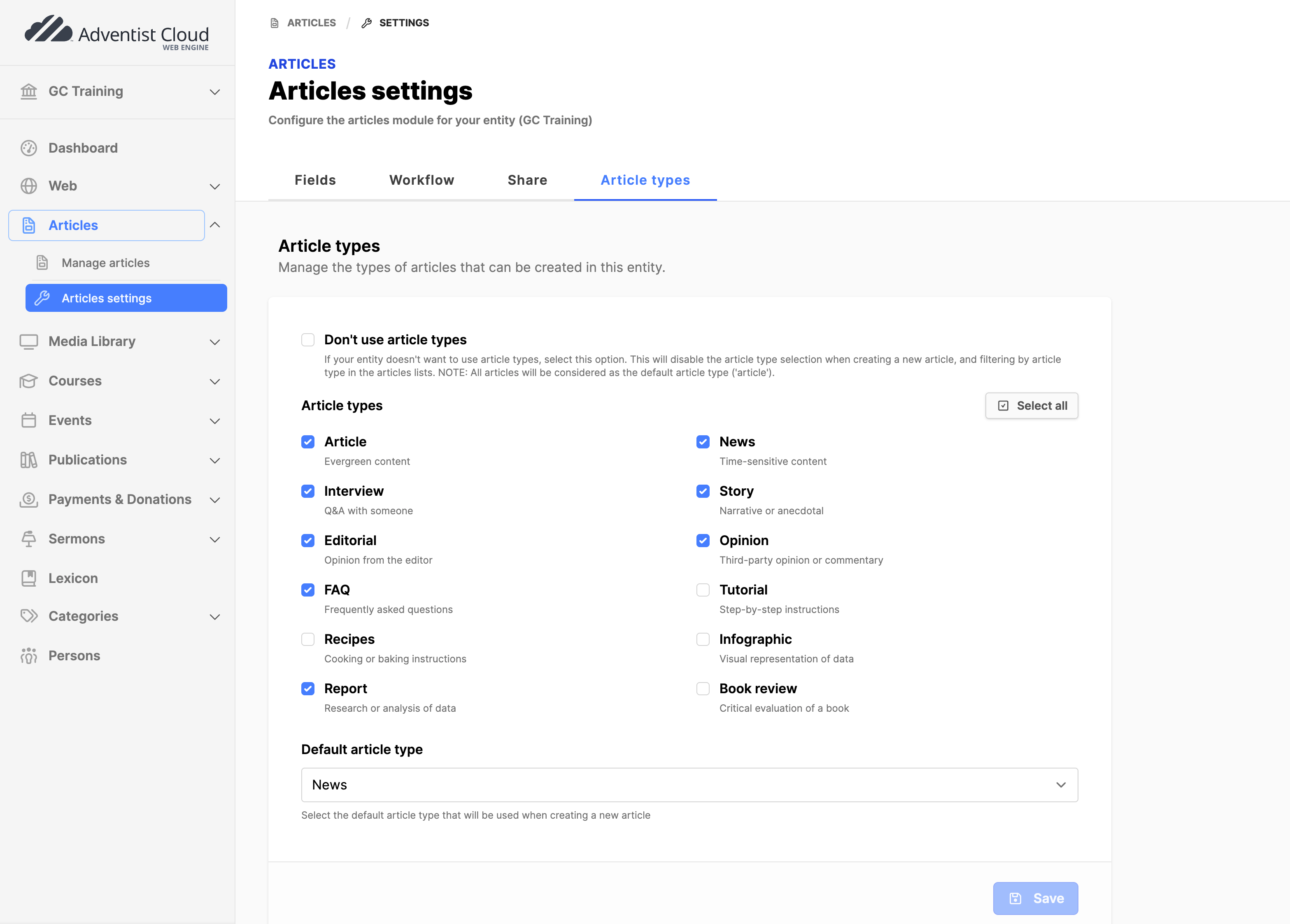Expand the GC Training entity selector
The width and height of the screenshot is (1290, 924).
(x=214, y=92)
